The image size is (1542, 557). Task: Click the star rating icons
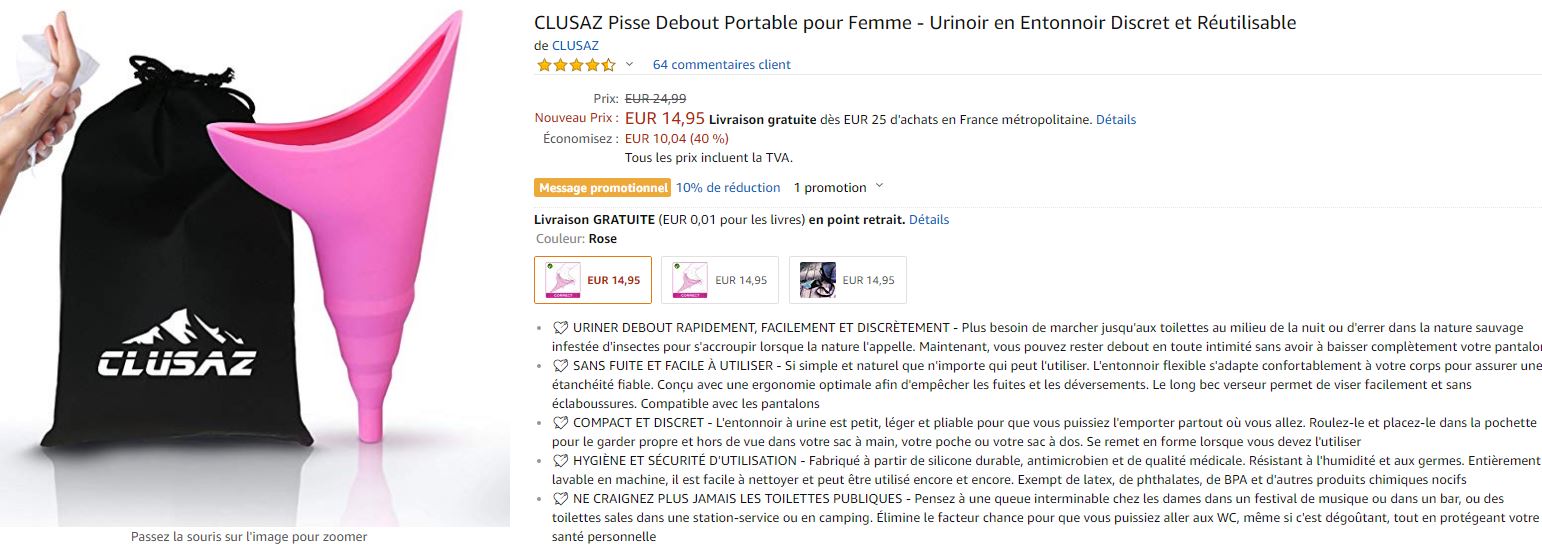575,65
